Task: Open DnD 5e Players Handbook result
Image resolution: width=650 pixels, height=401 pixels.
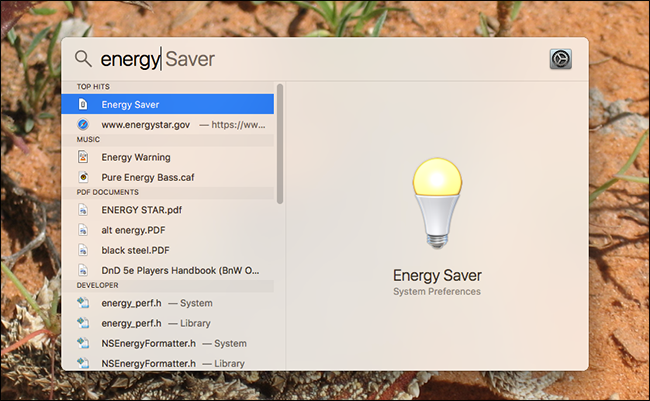Action: coord(167,270)
